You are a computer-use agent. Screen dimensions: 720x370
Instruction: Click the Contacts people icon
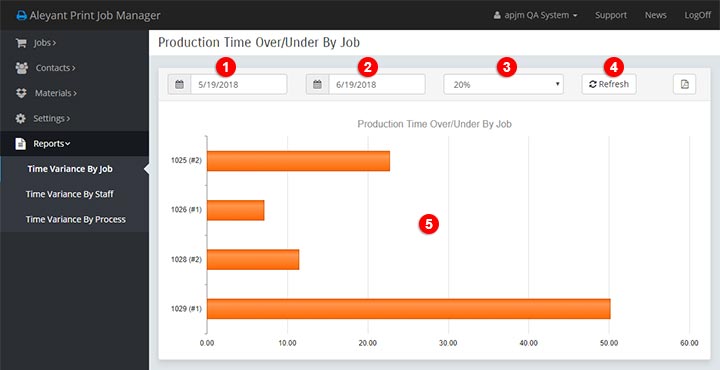click(x=22, y=68)
